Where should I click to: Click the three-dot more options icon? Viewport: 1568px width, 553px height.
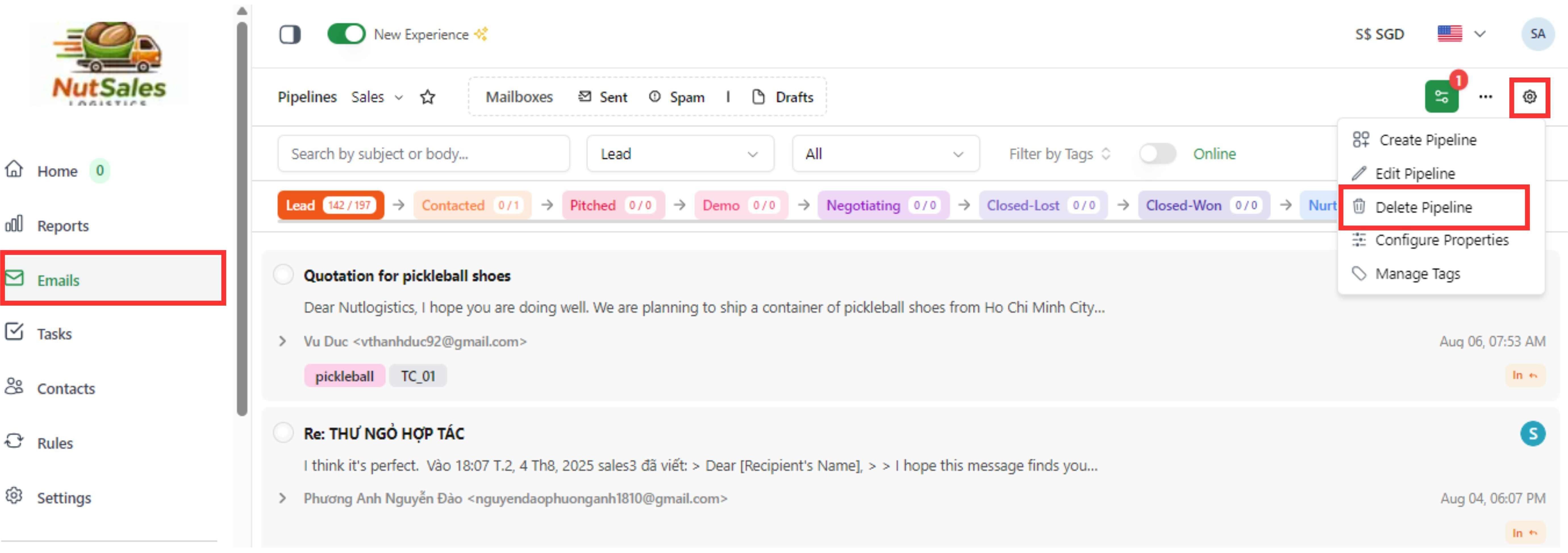click(x=1485, y=97)
